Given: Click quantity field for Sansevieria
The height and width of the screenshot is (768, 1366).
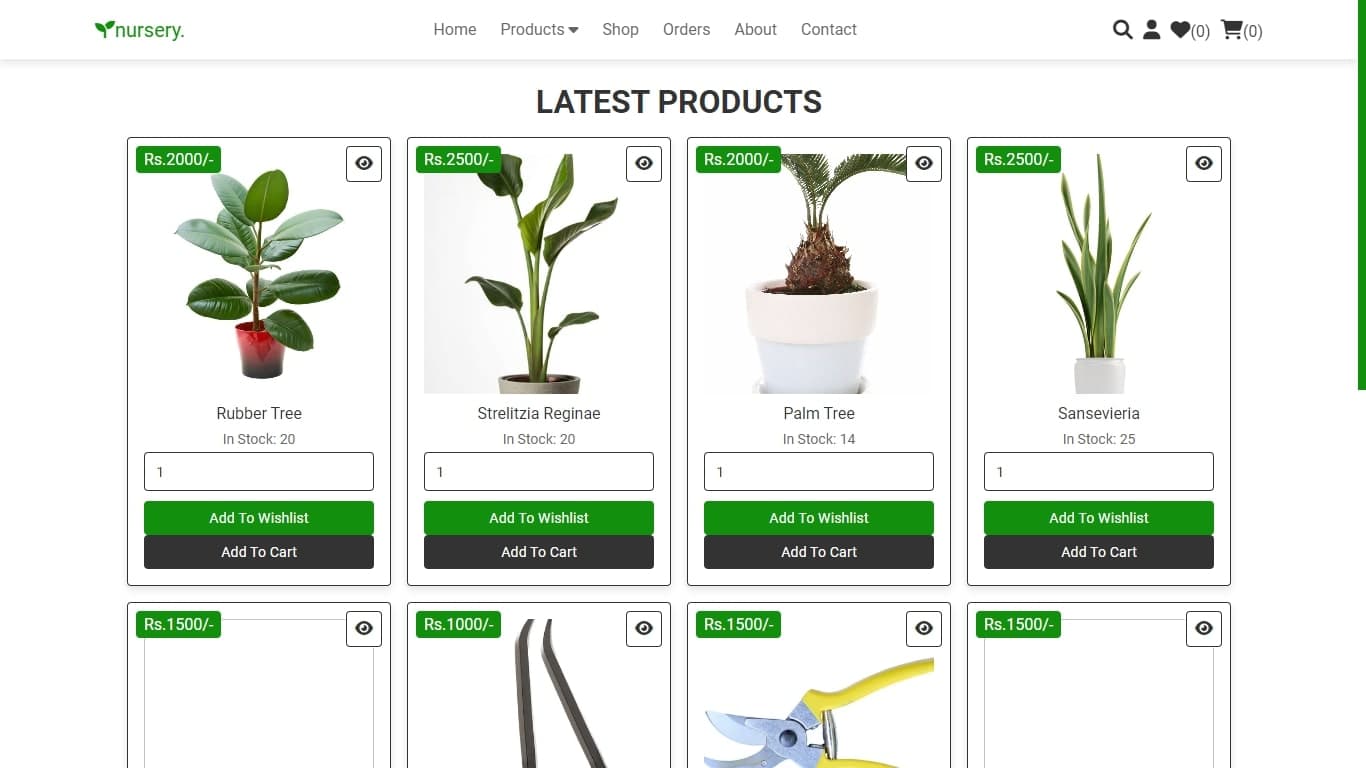Looking at the screenshot, I should [x=1099, y=472].
